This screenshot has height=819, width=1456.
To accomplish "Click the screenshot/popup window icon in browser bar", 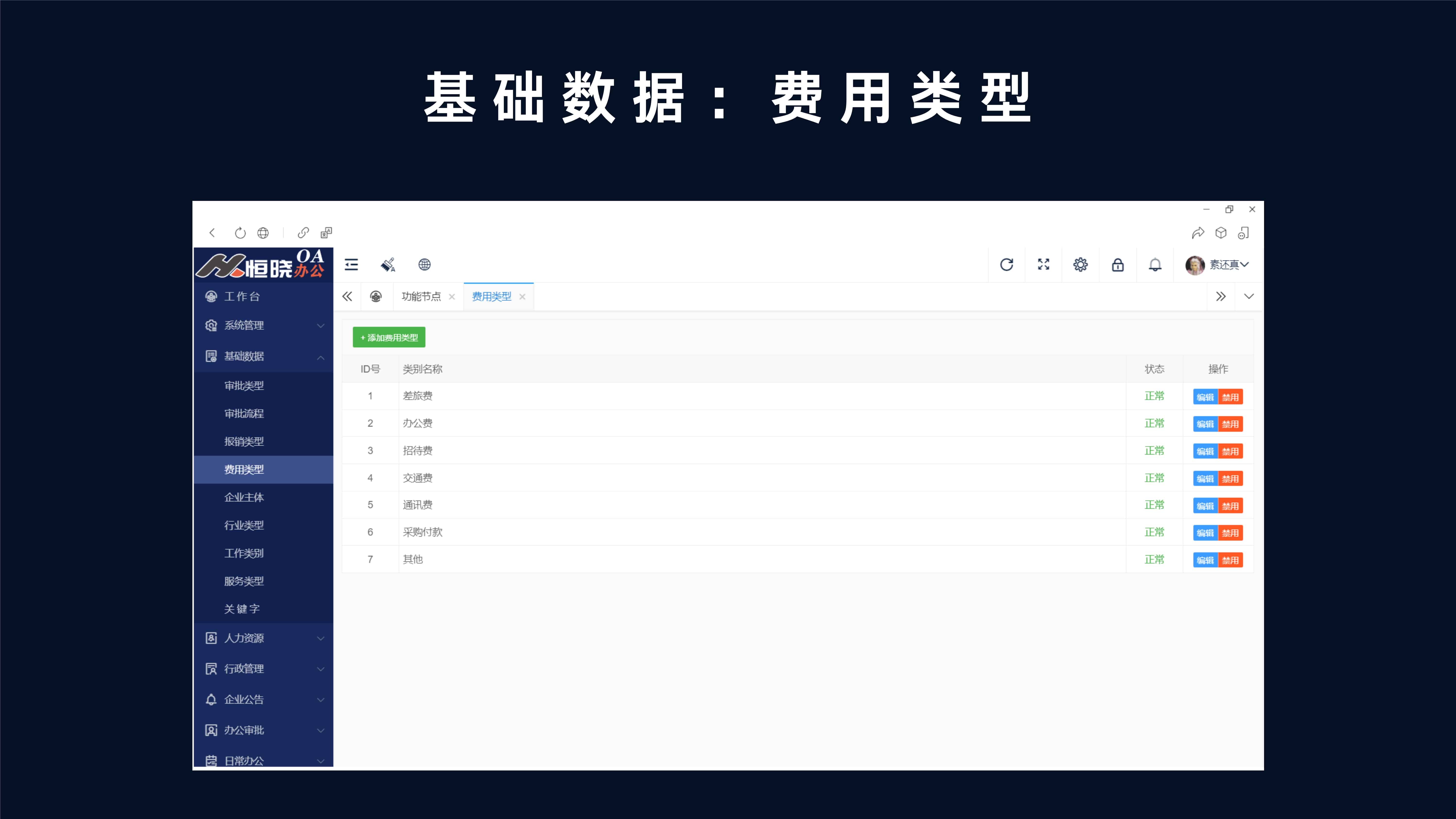I will [326, 233].
